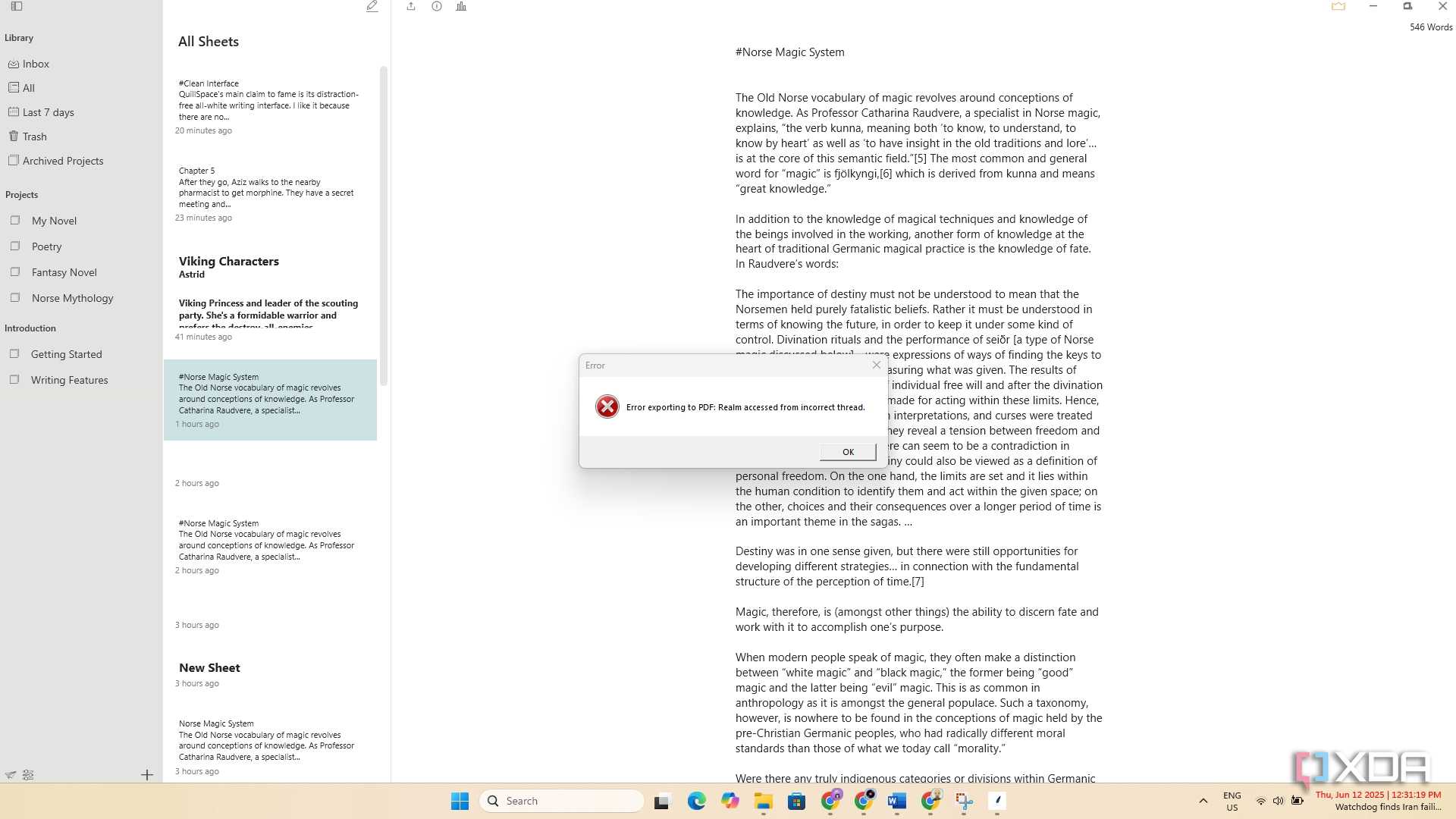Add a new item with the plus icon
This screenshot has height=819, width=1456.
(147, 775)
